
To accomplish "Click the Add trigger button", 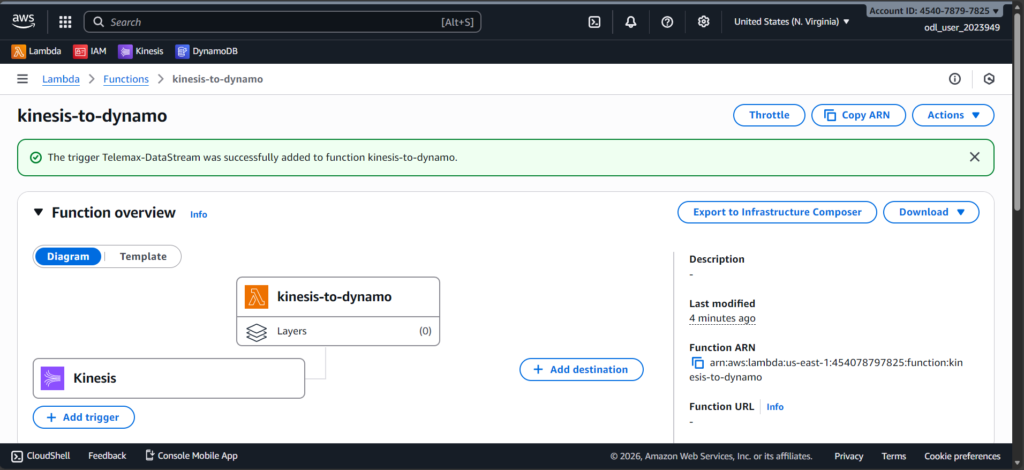I will (x=83, y=417).
